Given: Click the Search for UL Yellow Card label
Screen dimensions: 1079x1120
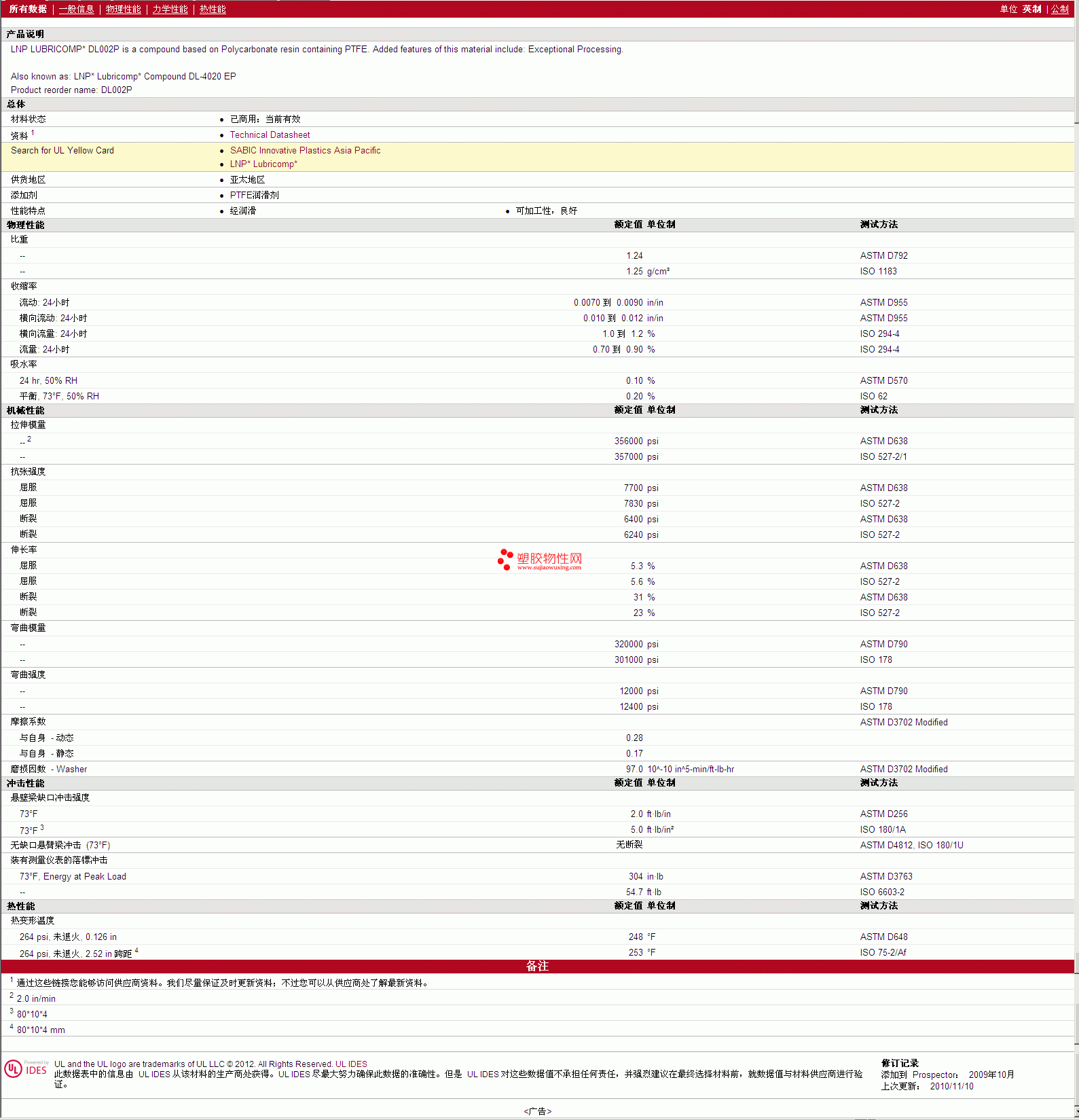Looking at the screenshot, I should pos(62,151).
